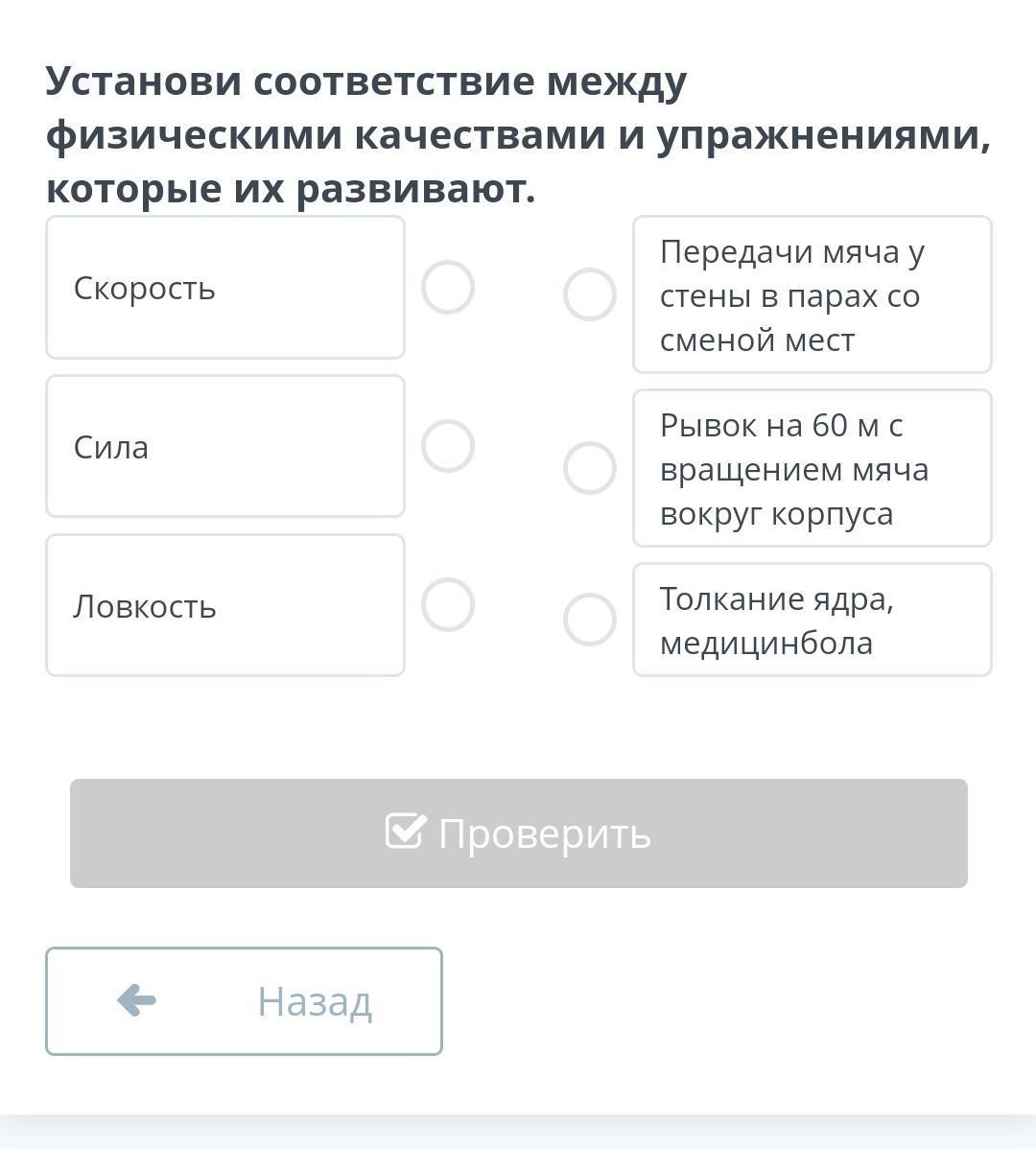Go back using the Назад text
Screen dimensions: 1036x1149
[314, 1001]
